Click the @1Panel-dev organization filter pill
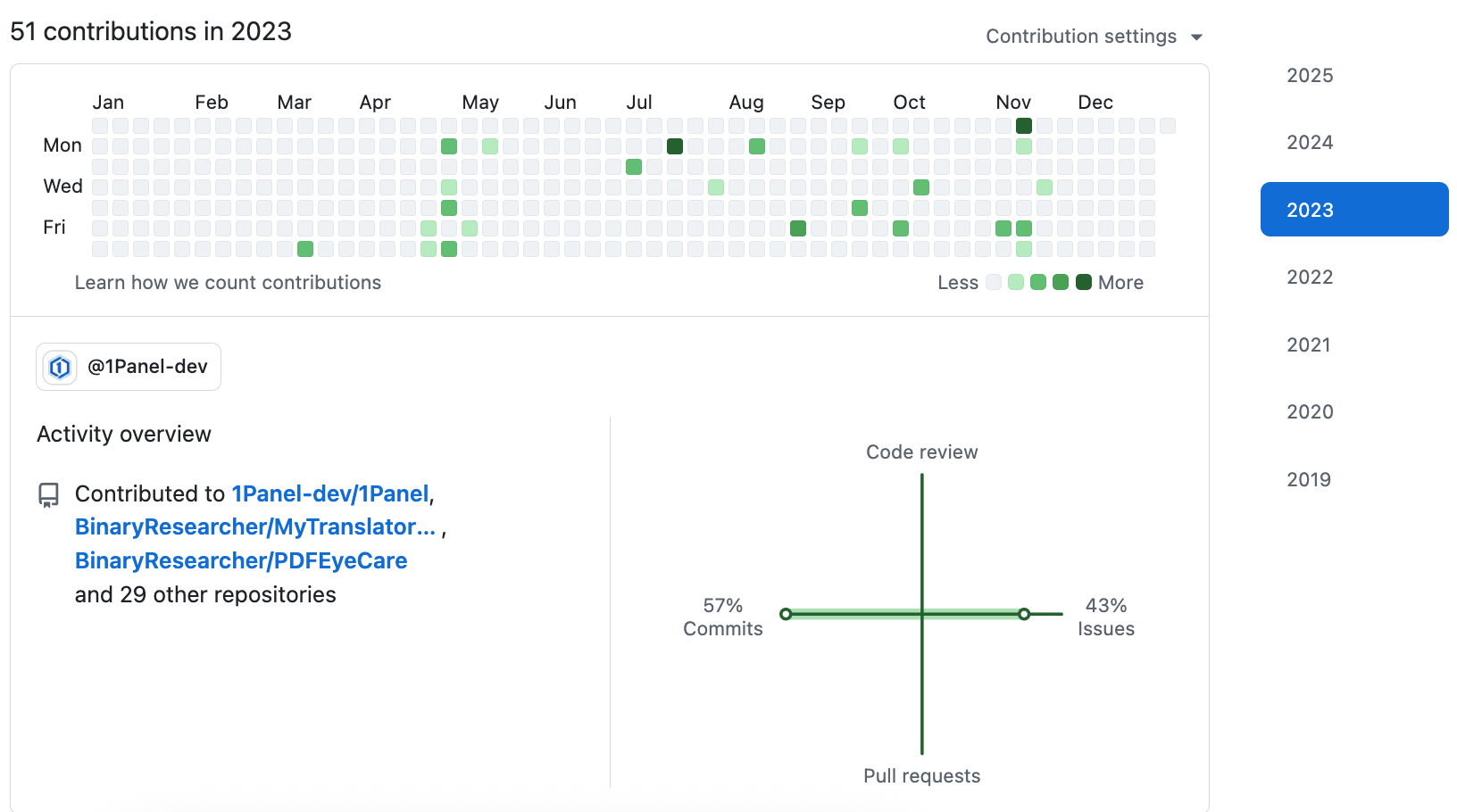 point(128,366)
